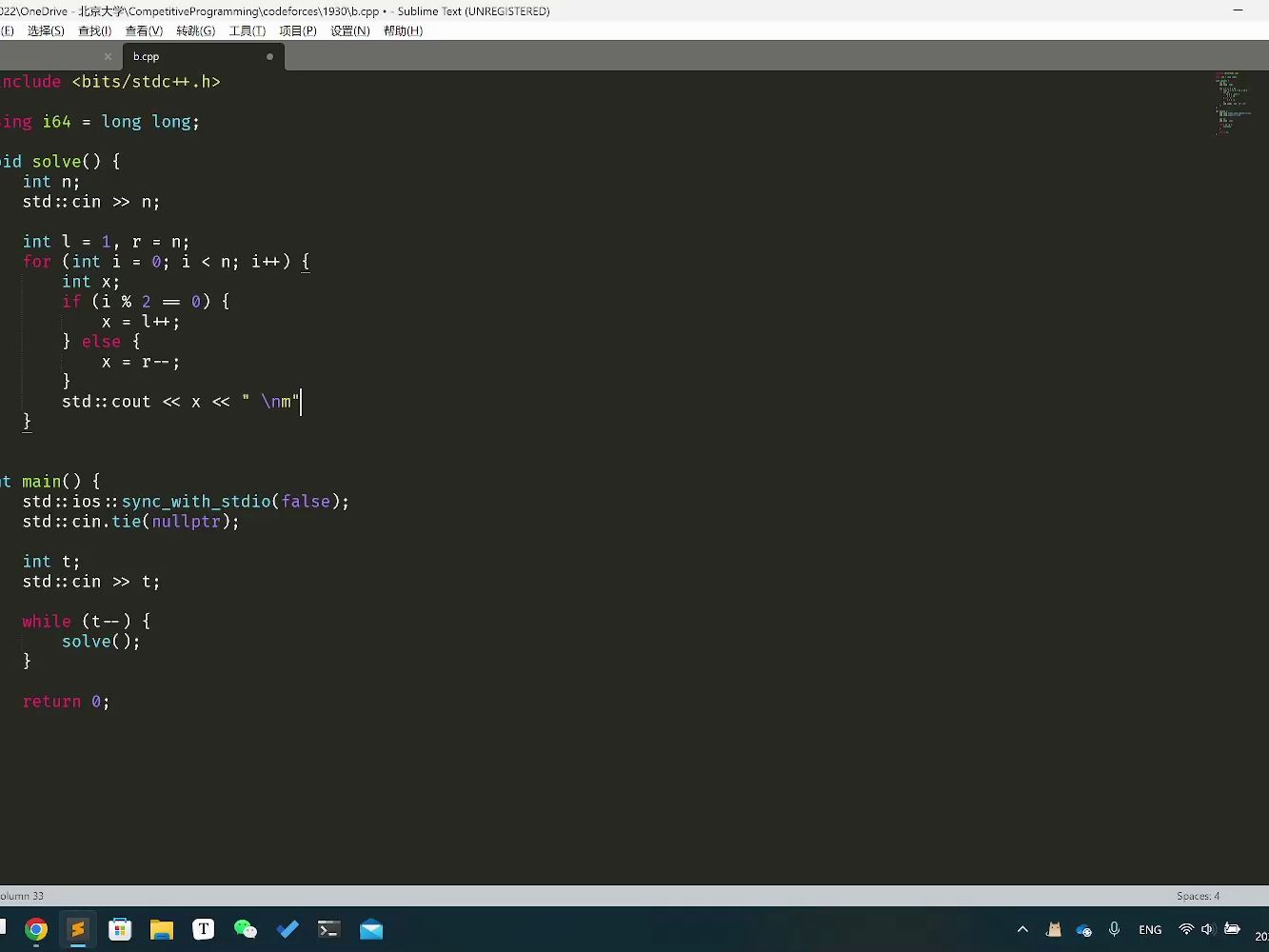Click the 'return 0;' line

point(67,702)
